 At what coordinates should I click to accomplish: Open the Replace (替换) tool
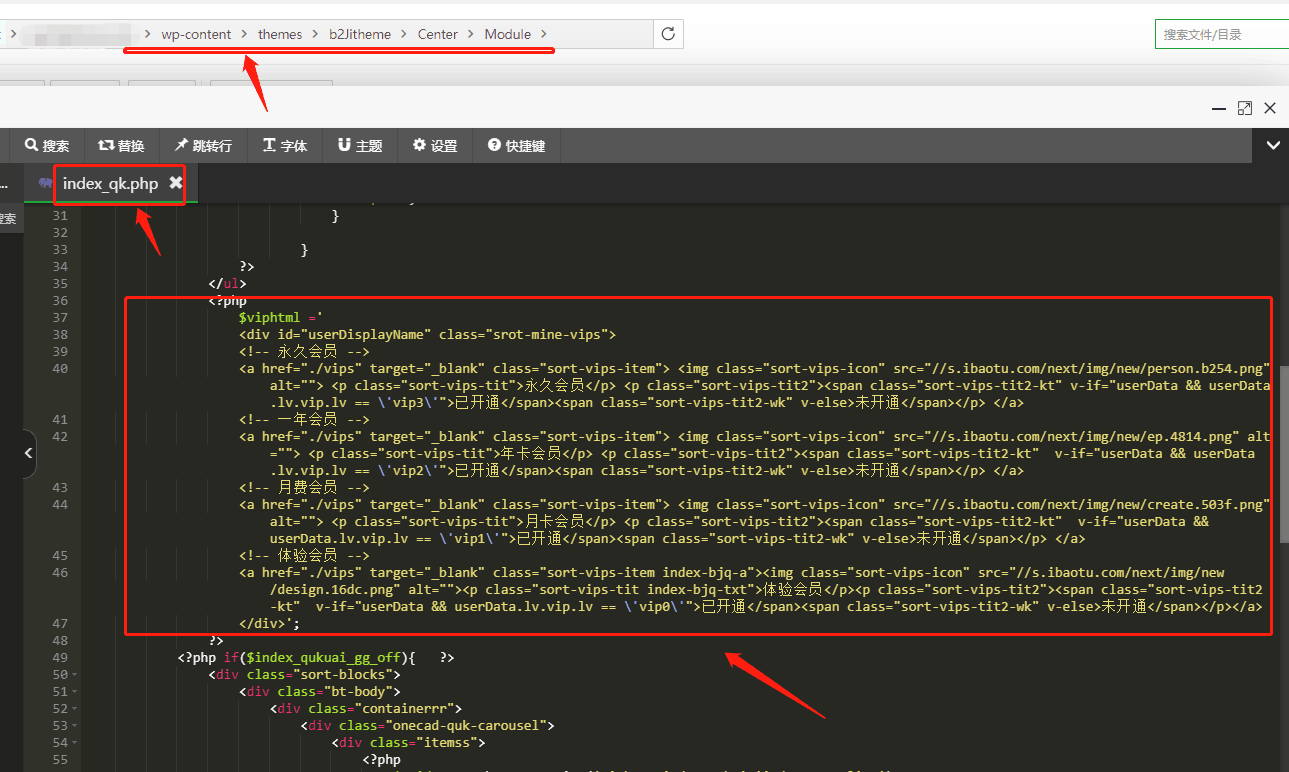click(121, 146)
